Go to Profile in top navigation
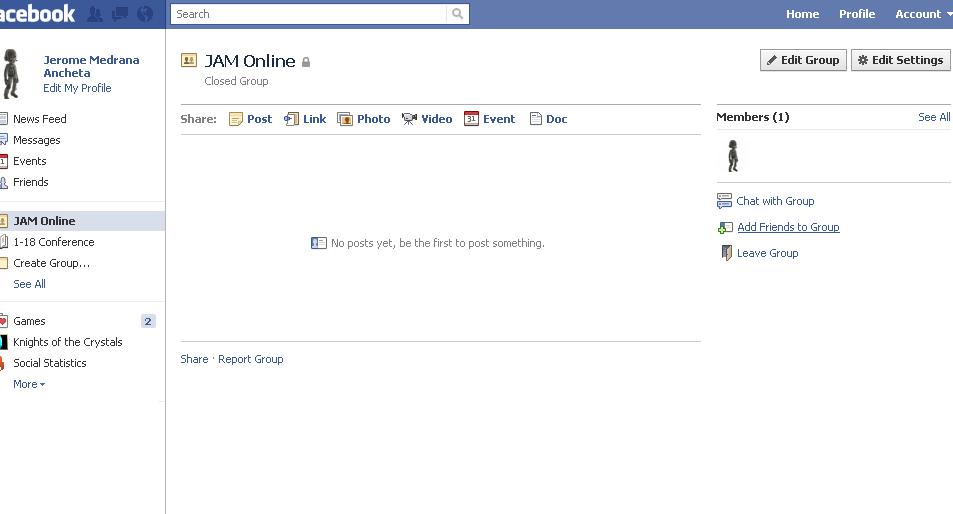Viewport: 953px width, 514px height. (x=857, y=14)
